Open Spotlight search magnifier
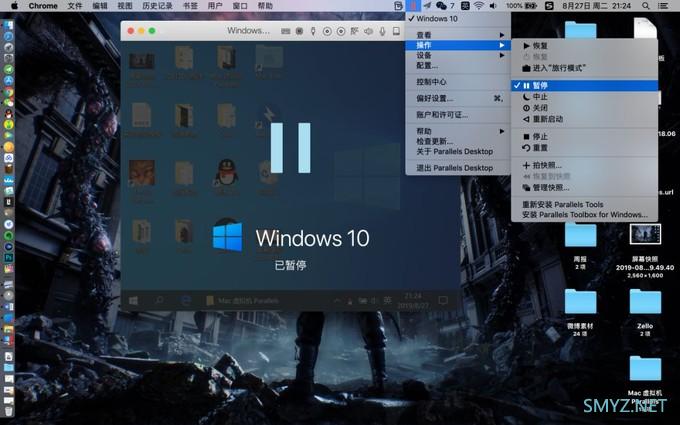This screenshot has height=425, width=680. tap(646, 6)
